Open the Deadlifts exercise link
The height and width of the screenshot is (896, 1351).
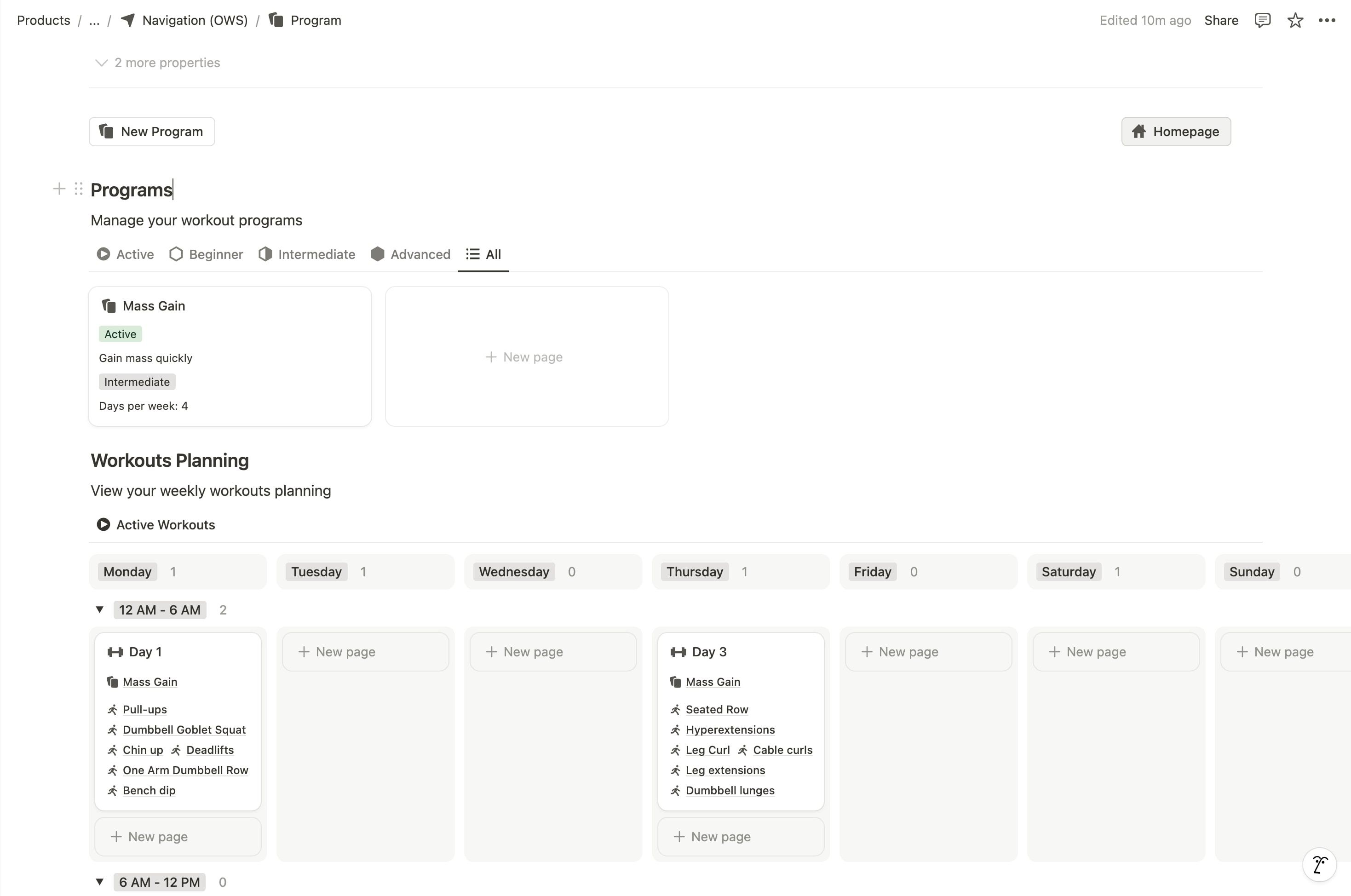210,750
